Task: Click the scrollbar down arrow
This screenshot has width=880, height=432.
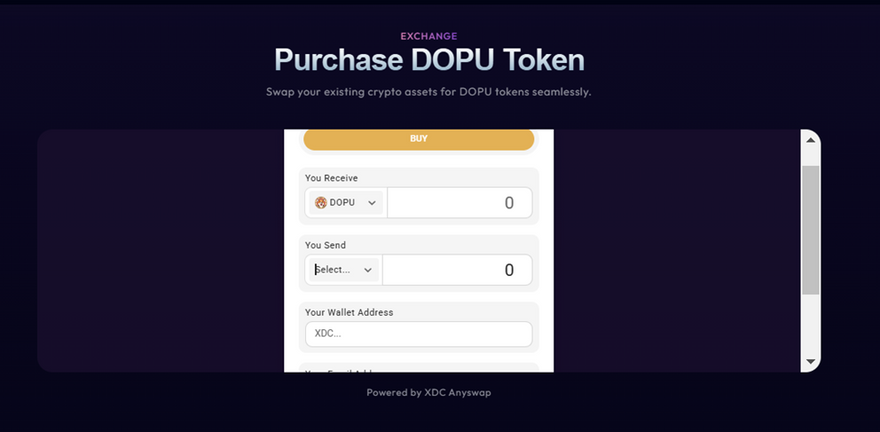Action: tap(810, 361)
